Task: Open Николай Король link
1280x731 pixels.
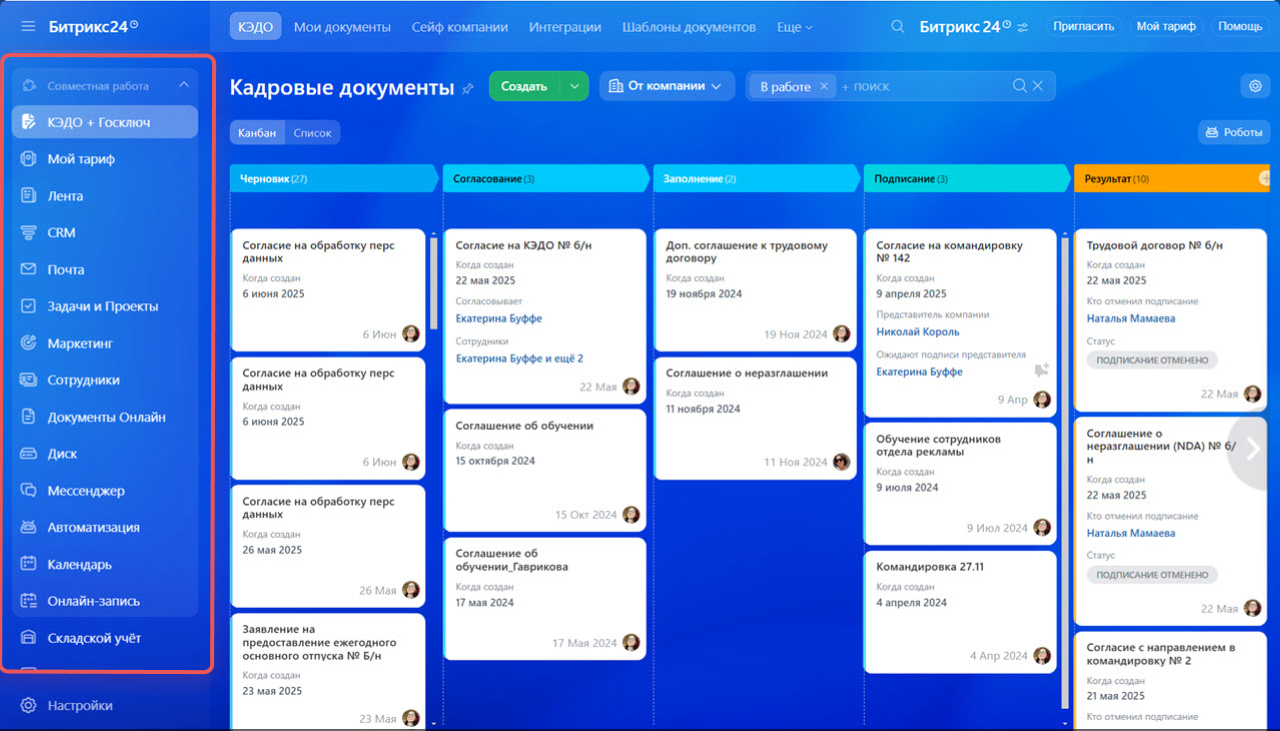Action: (x=917, y=332)
